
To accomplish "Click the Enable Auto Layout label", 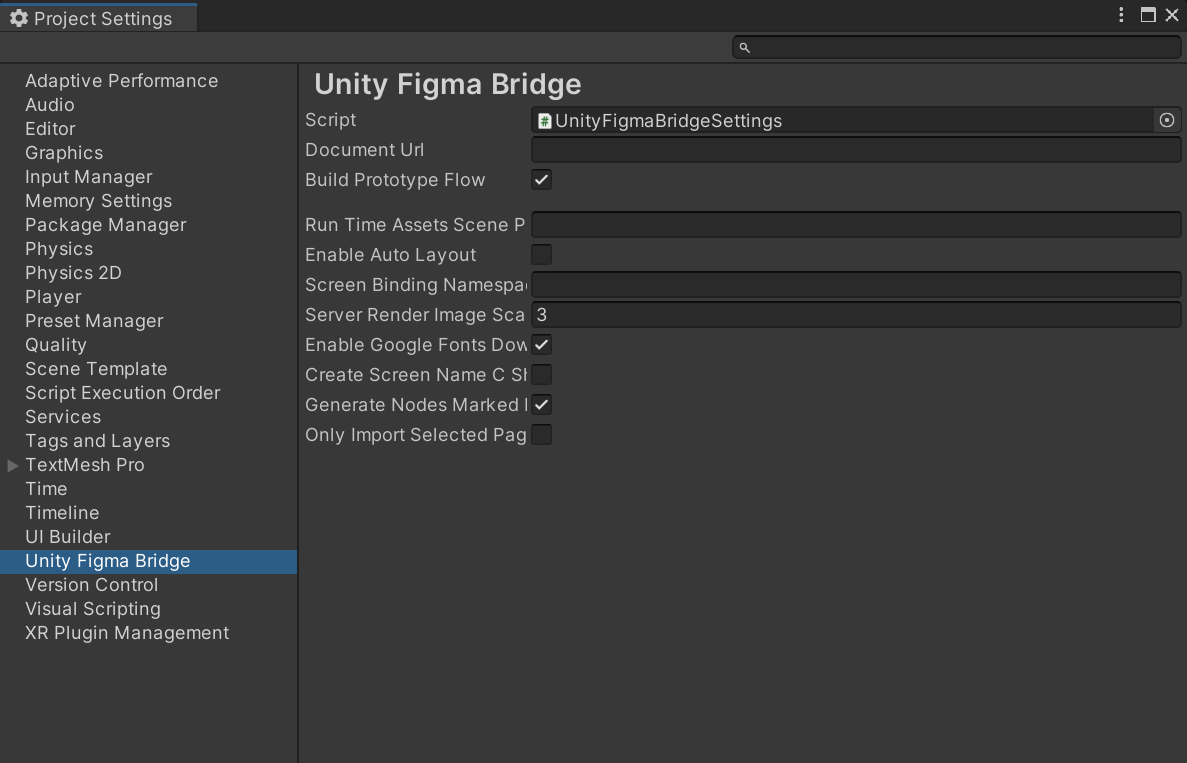I will pyautogui.click(x=391, y=255).
